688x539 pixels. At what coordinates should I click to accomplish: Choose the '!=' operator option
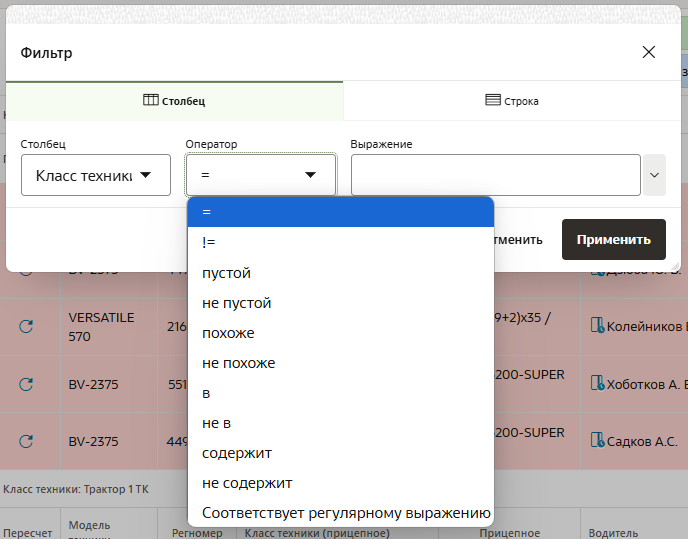[340, 242]
